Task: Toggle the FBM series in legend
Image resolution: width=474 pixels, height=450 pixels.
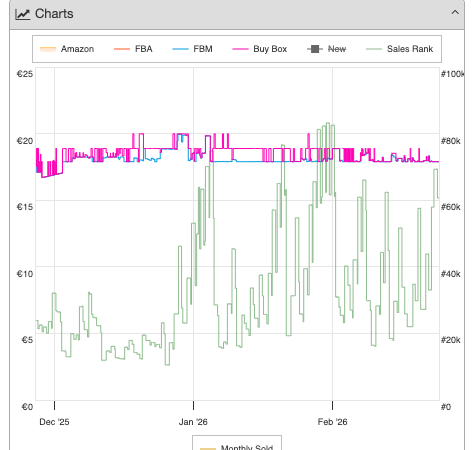Action: [192, 49]
